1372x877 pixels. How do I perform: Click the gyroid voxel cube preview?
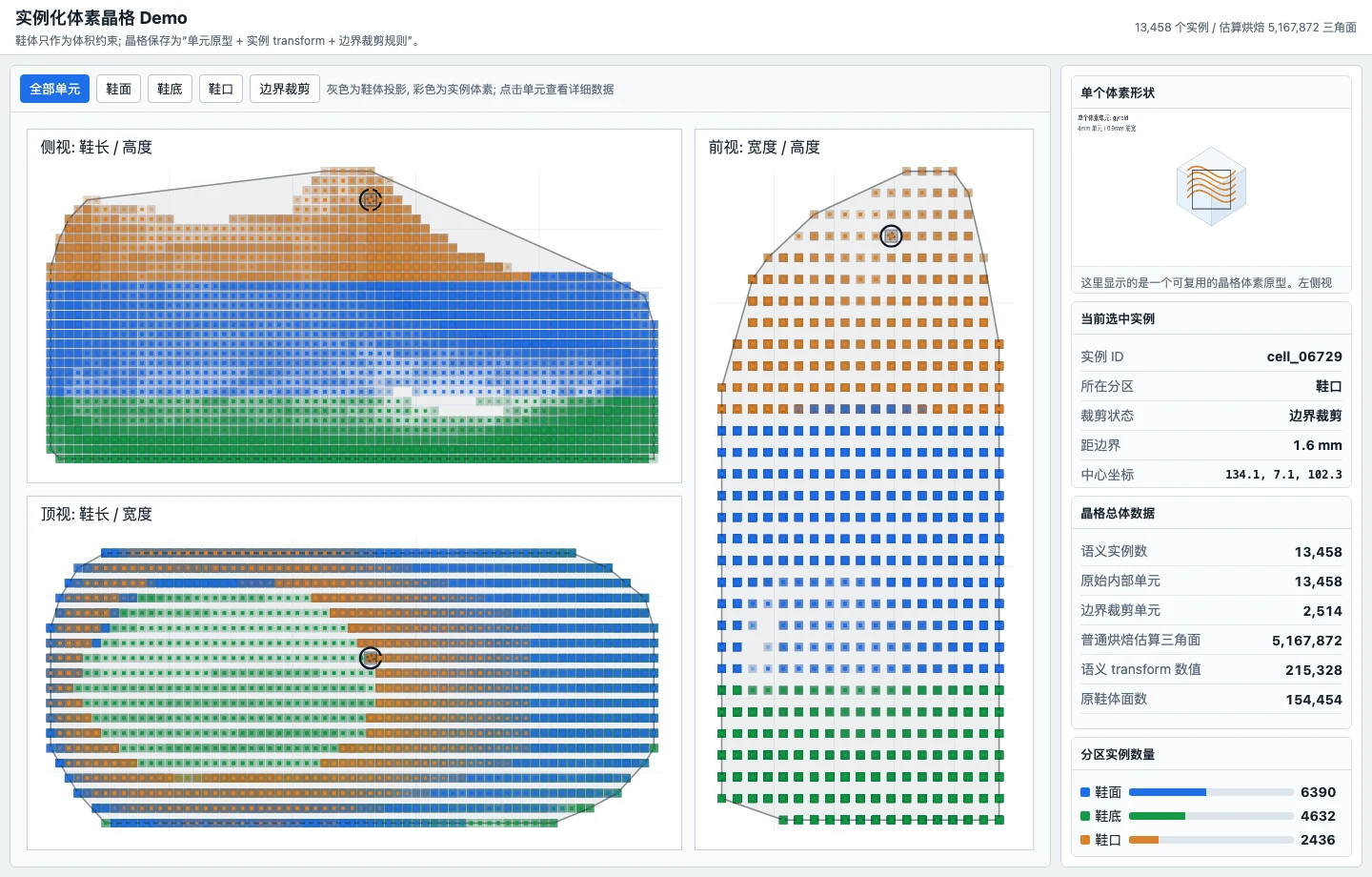[1211, 186]
